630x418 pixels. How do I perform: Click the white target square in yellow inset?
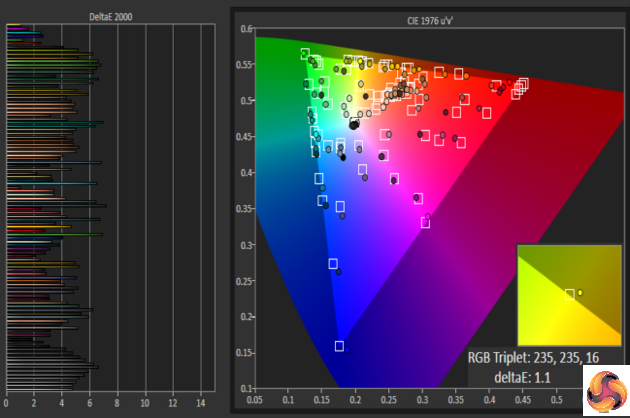click(569, 295)
